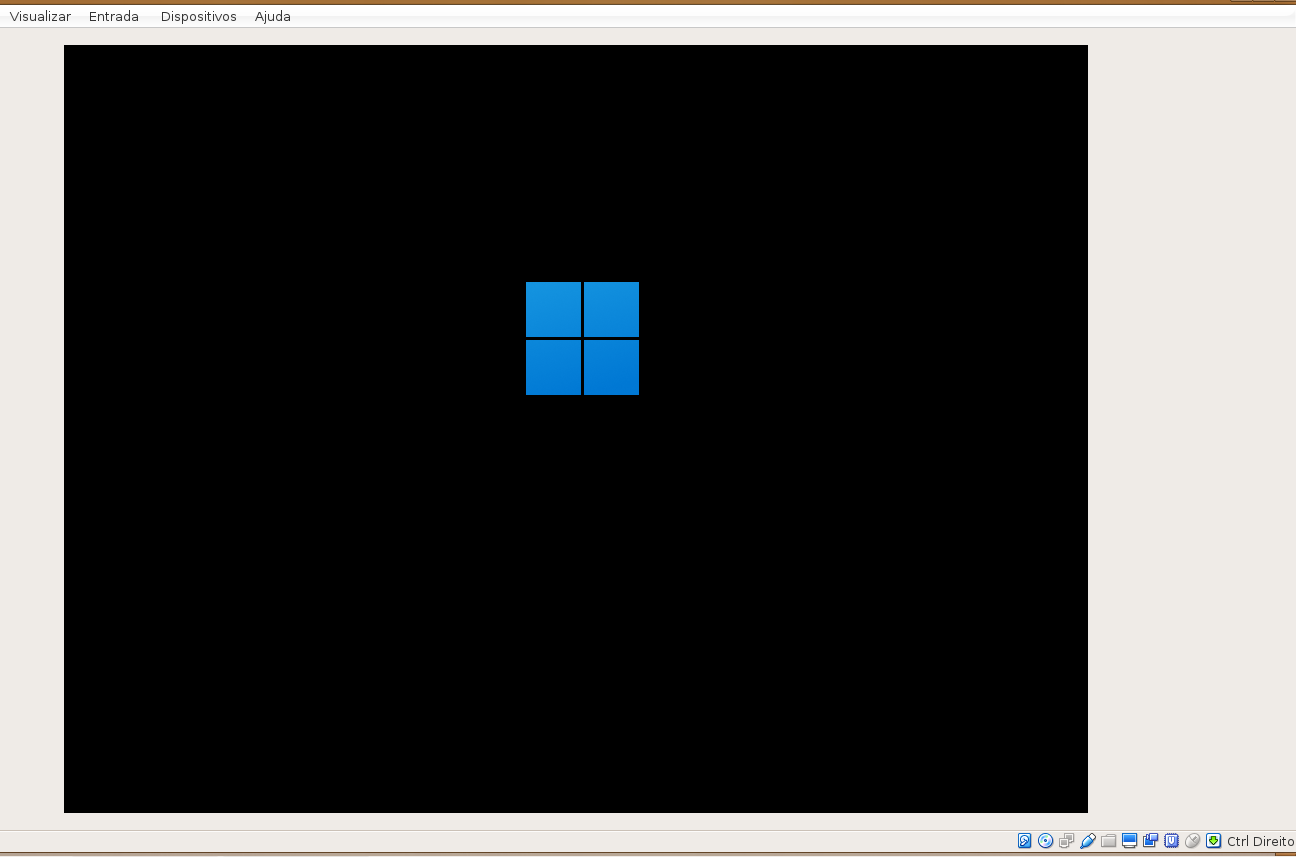Open the Visualizar menu
Screen dimensions: 1296x857
(40, 17)
